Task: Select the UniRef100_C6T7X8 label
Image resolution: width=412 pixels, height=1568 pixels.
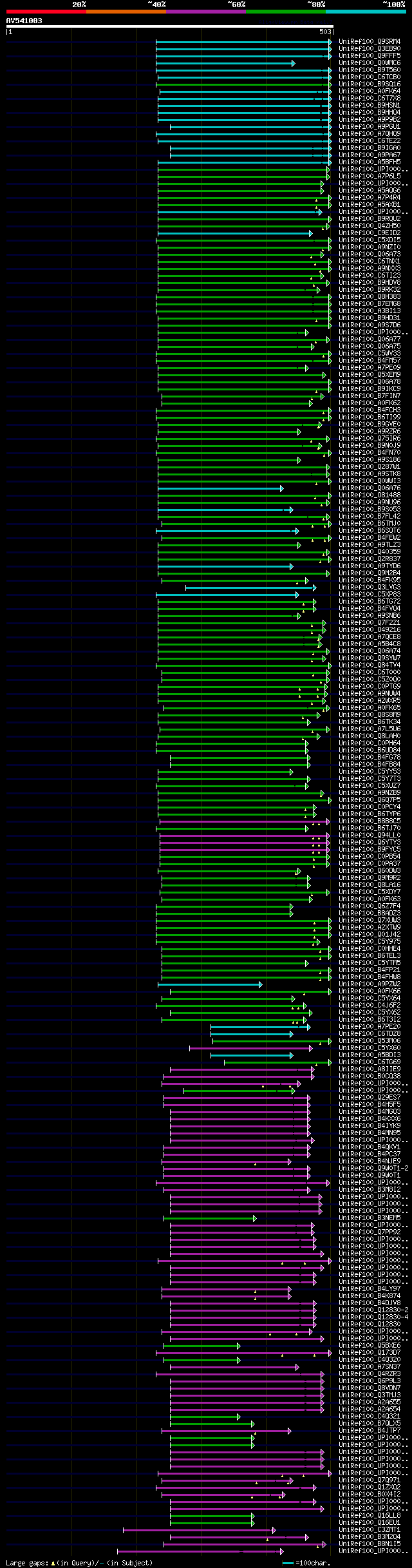Action: coord(370,99)
